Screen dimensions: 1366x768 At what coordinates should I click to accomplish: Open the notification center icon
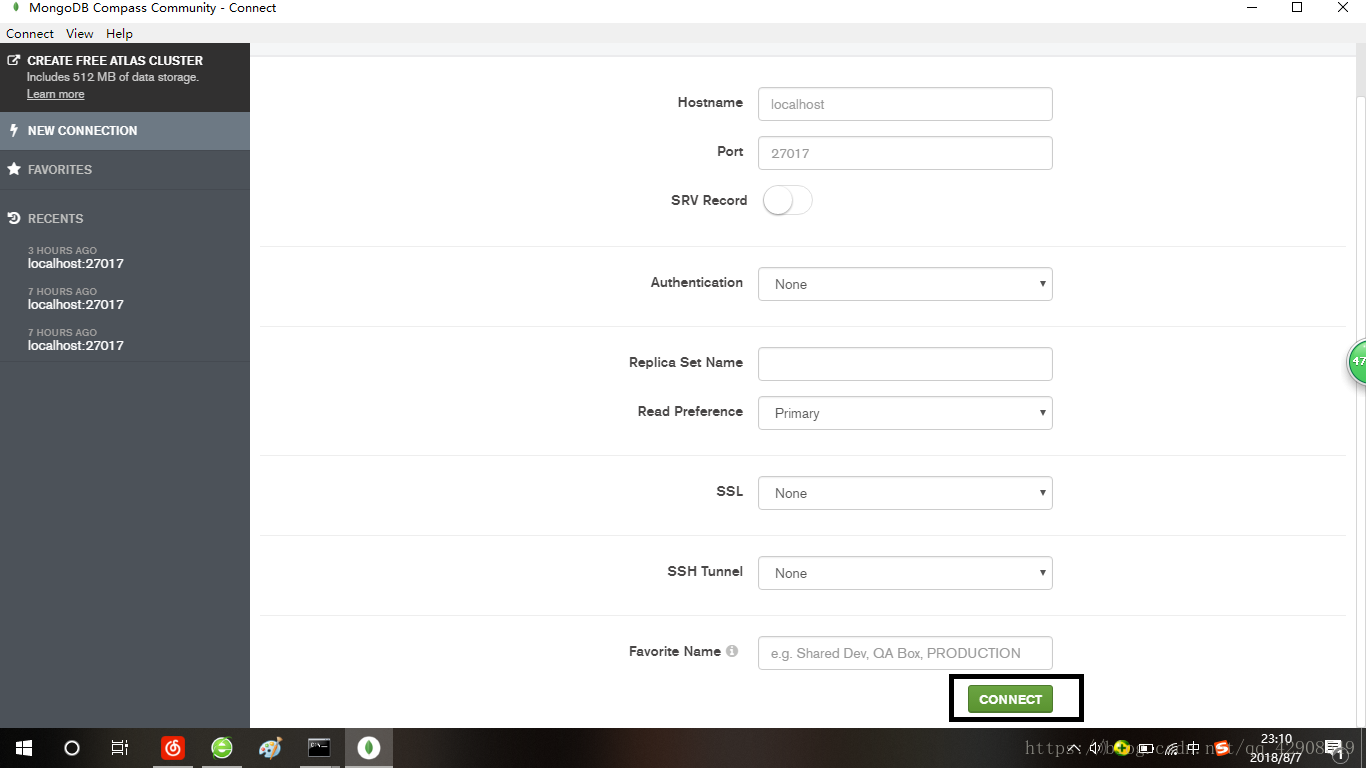click(x=1334, y=749)
